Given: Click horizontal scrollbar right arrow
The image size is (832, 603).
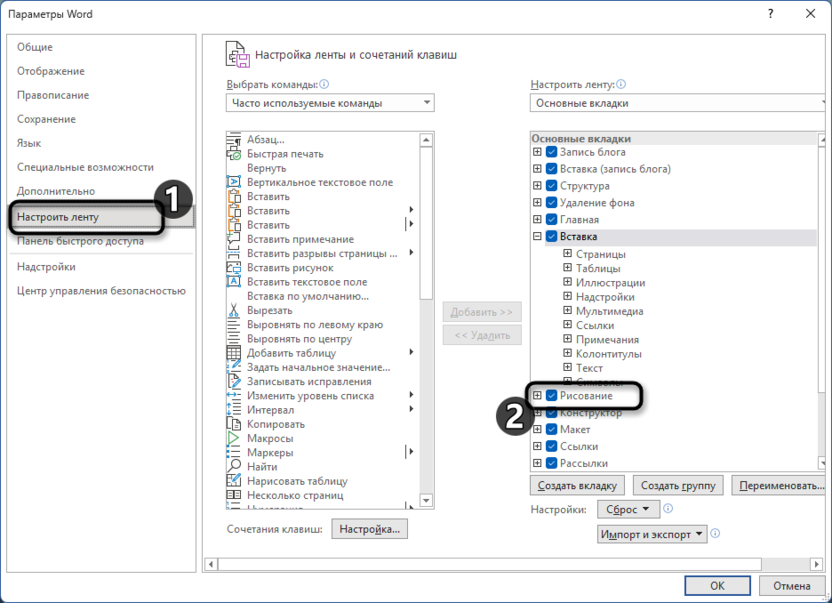Looking at the screenshot, I should (x=817, y=564).
